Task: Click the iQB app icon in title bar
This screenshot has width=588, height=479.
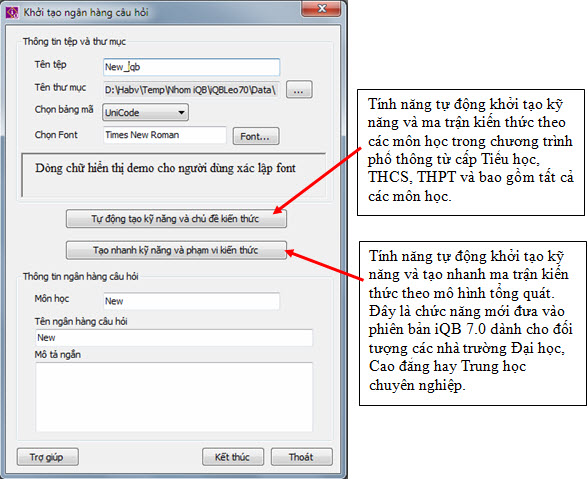Action: [x=12, y=13]
